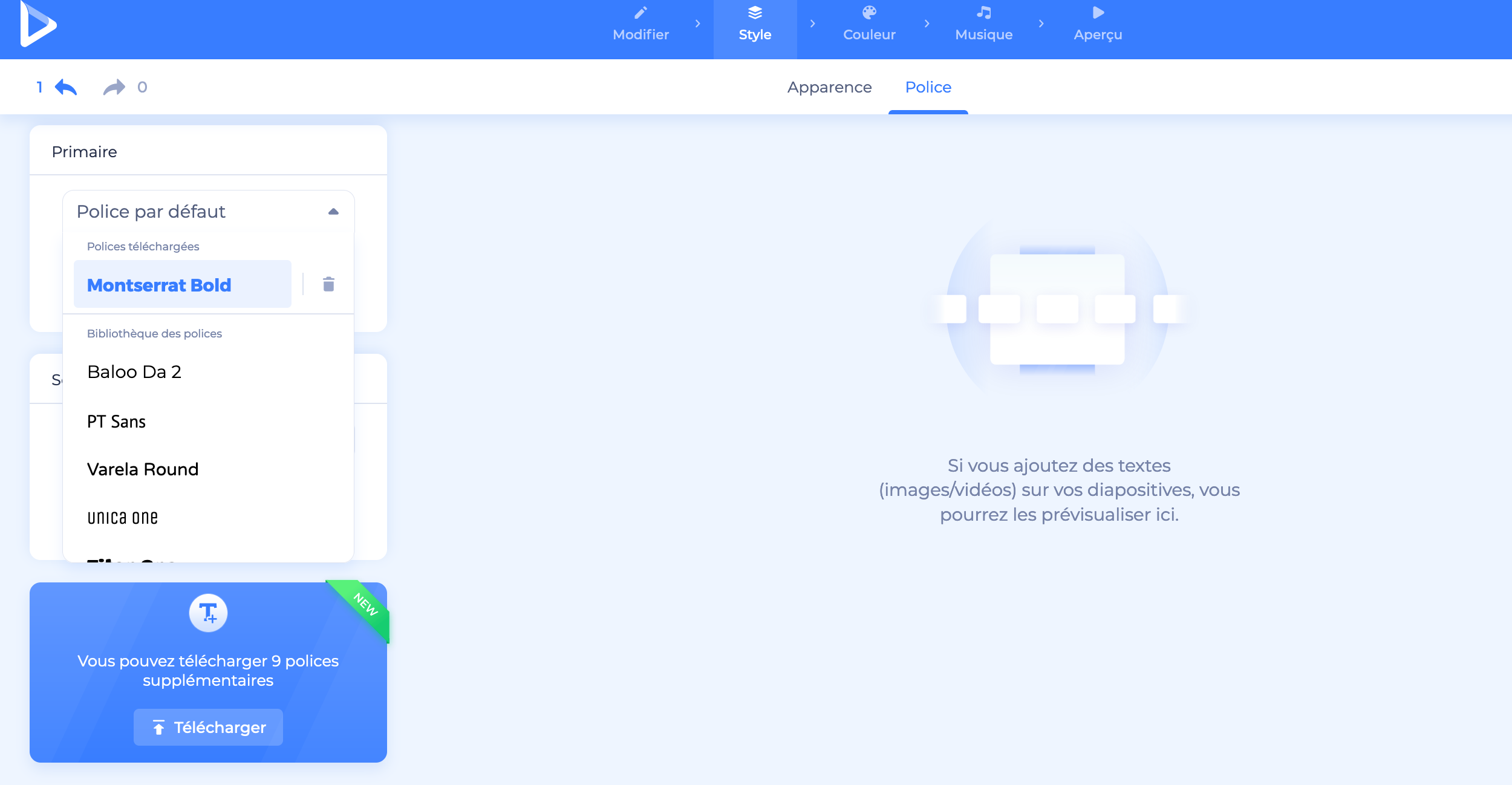Select the Police tab
This screenshot has height=785, width=1512.
pos(927,87)
